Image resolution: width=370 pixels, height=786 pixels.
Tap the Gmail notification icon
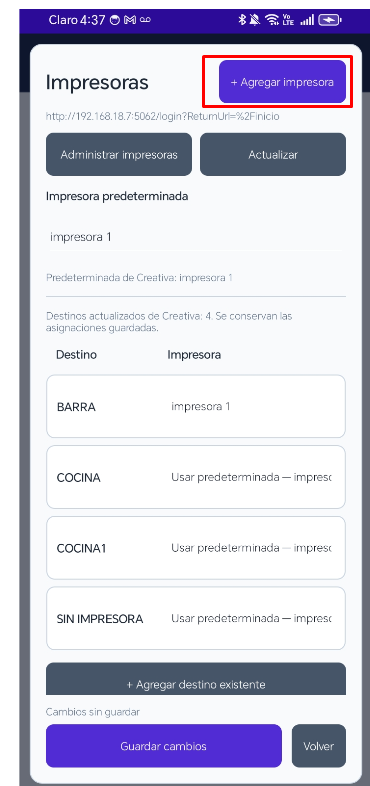(x=130, y=20)
